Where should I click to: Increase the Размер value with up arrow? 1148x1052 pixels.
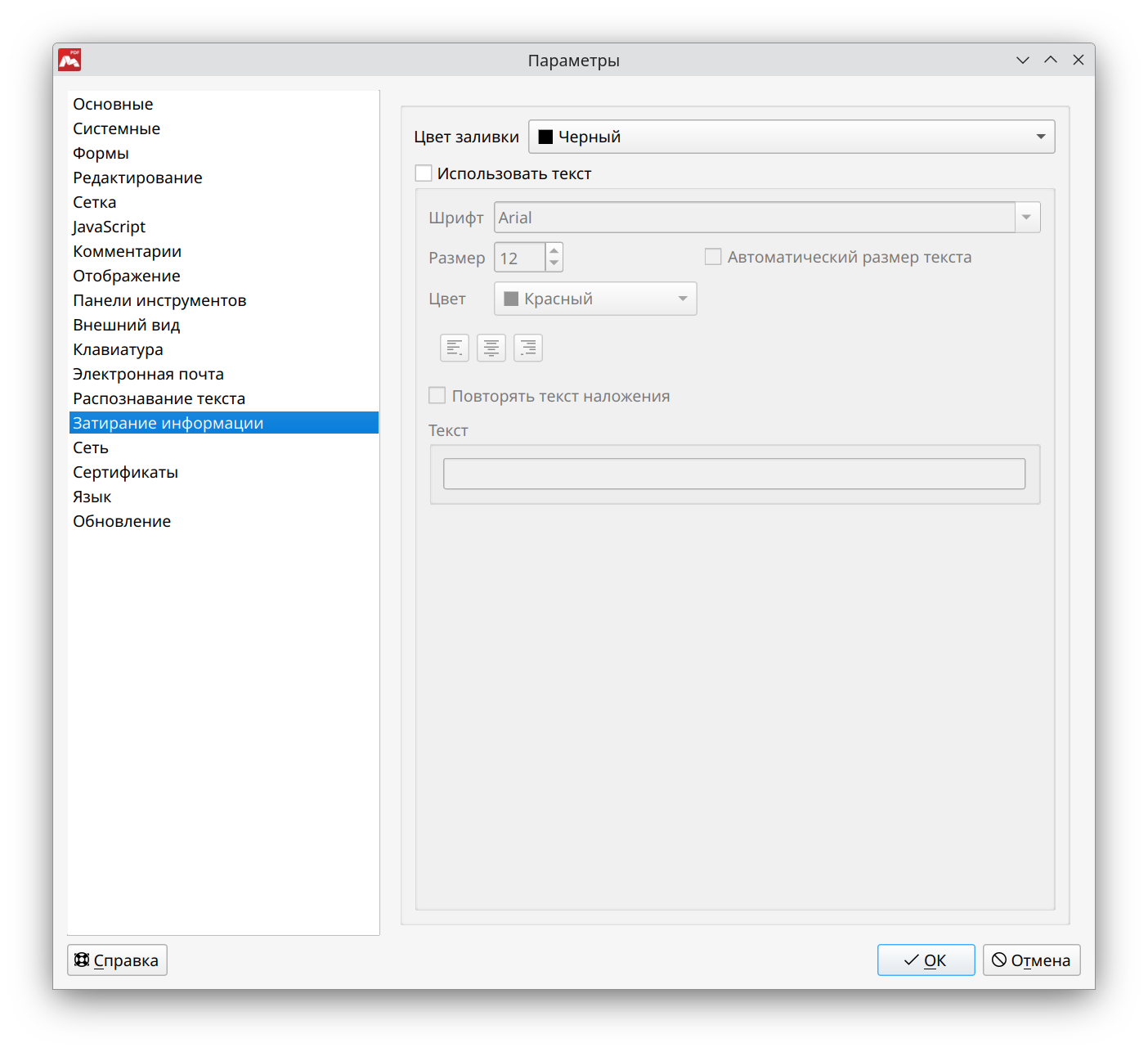(554, 250)
